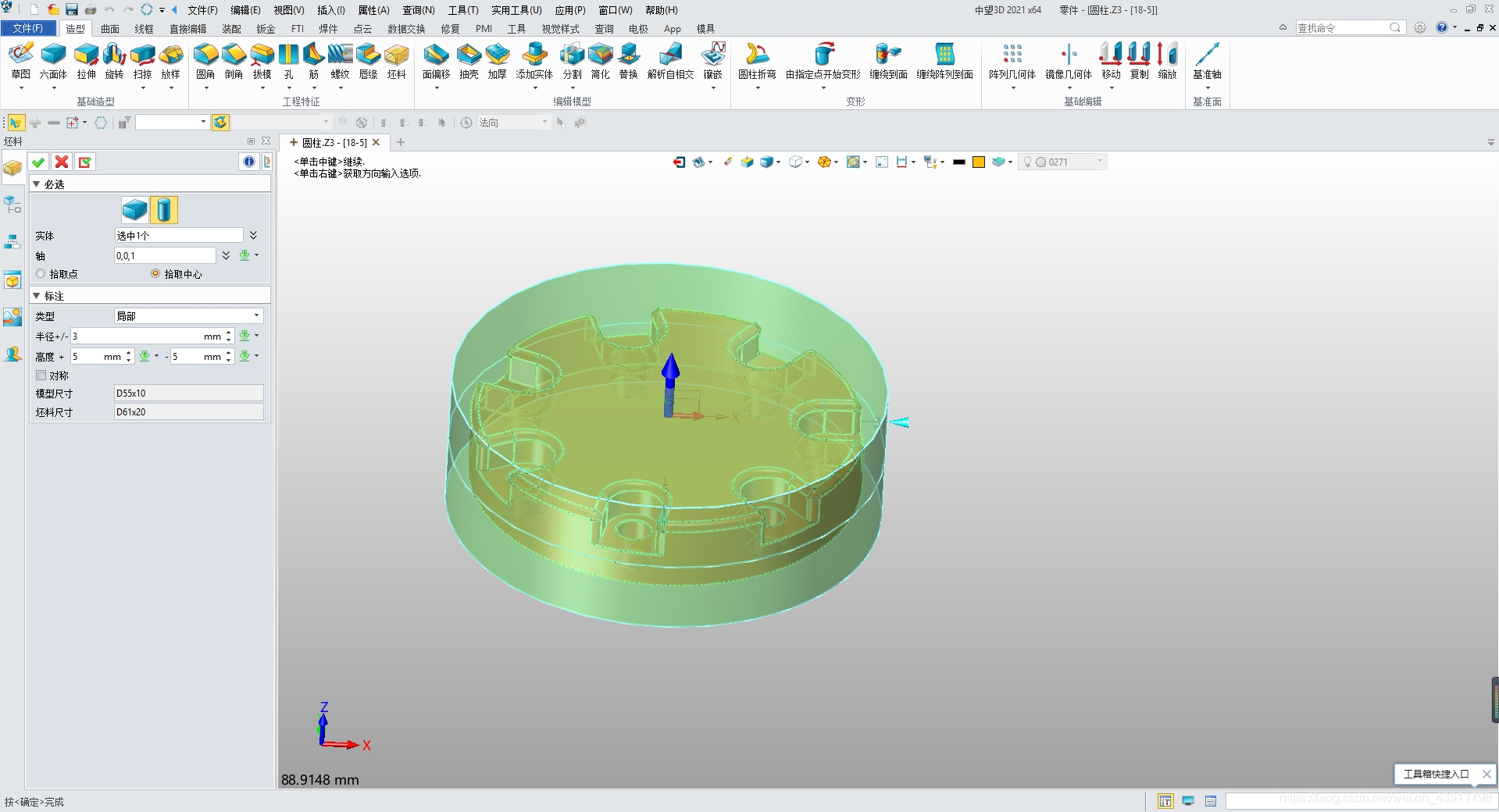Viewport: 1499px width, 812px height.
Task: Choose the 拾取点 radio option
Action: [41, 274]
